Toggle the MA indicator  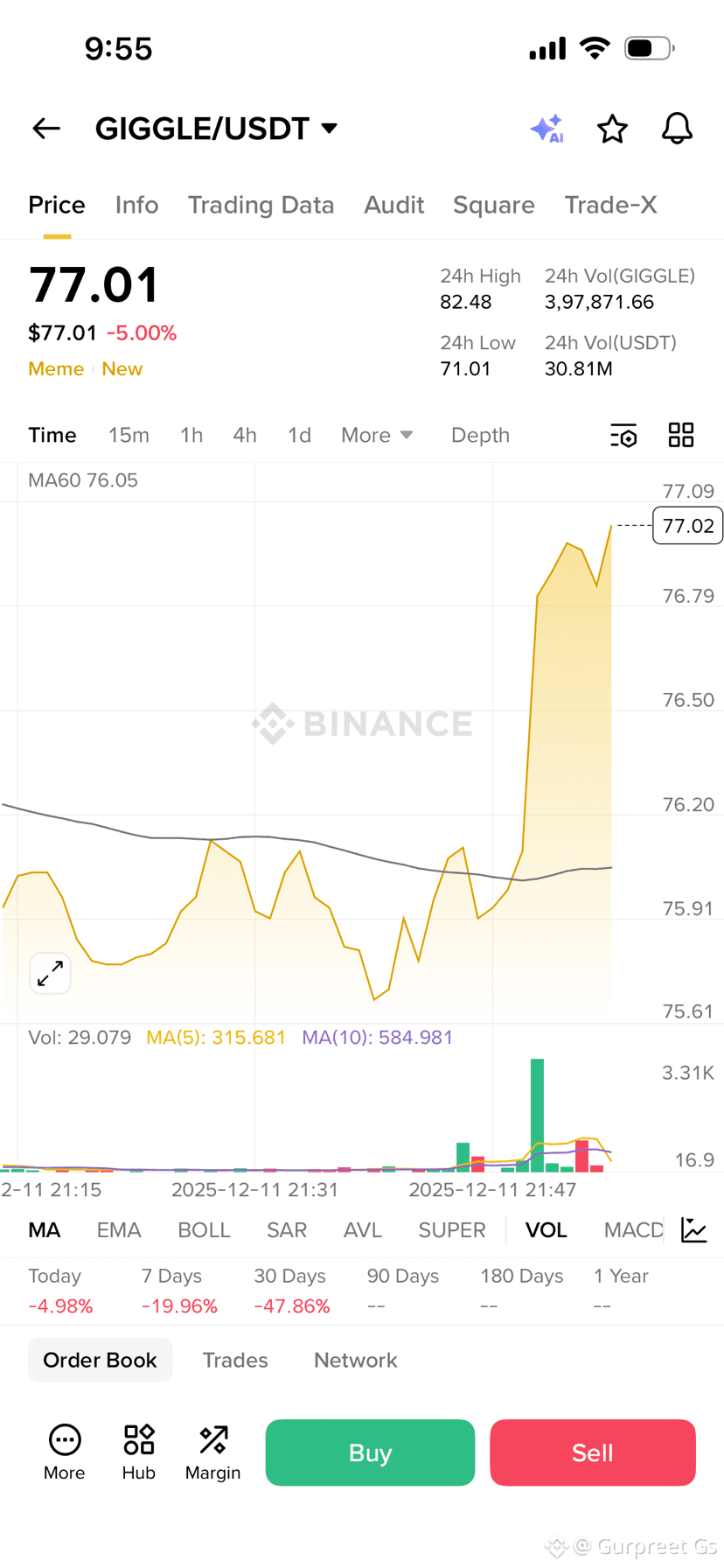(45, 1229)
